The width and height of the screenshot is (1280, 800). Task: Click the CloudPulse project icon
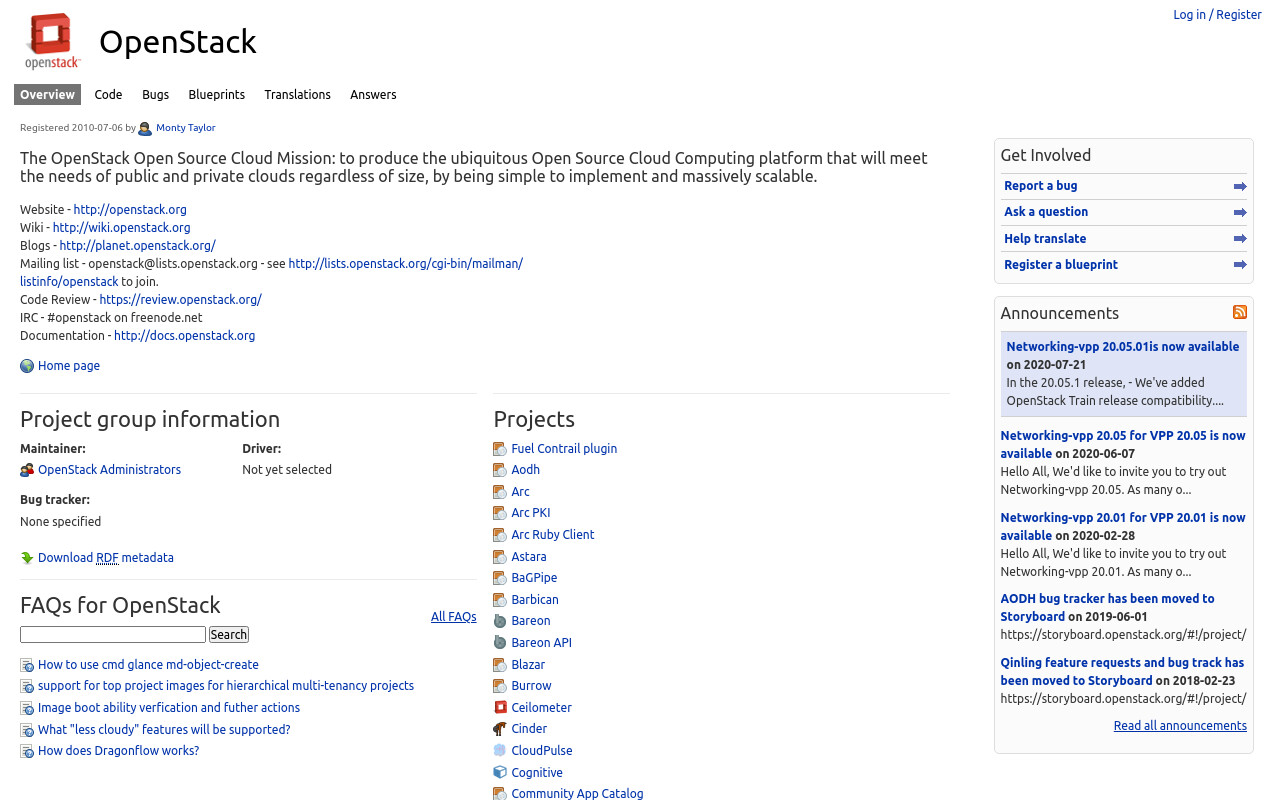click(x=500, y=751)
